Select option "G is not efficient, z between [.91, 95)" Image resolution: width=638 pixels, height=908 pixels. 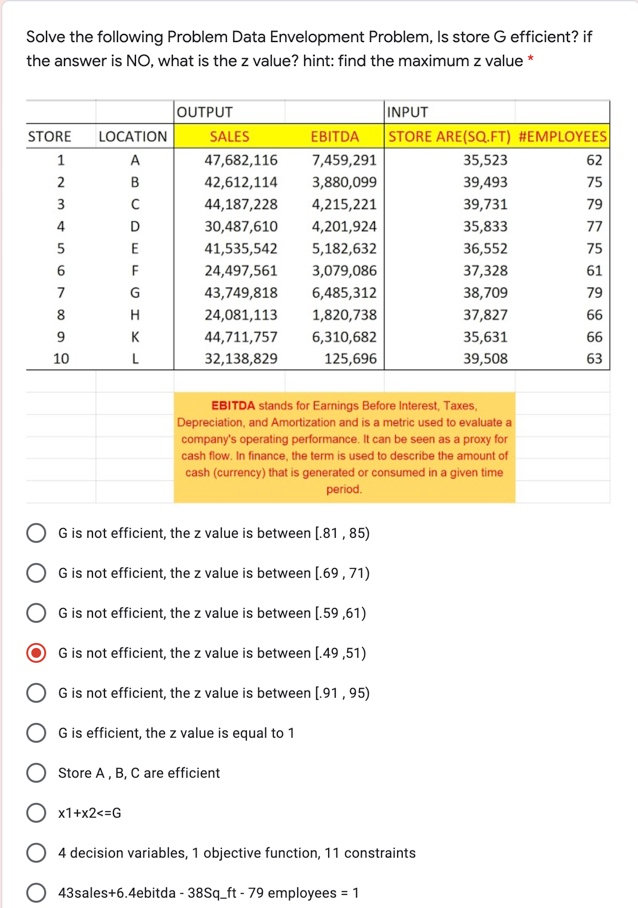pos(36,693)
